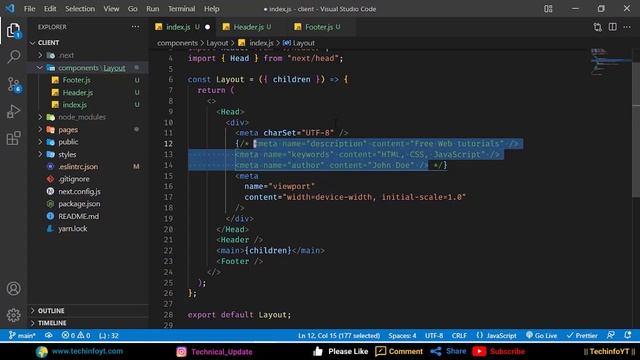
Task: Open the Source Control view
Action: pos(13,84)
